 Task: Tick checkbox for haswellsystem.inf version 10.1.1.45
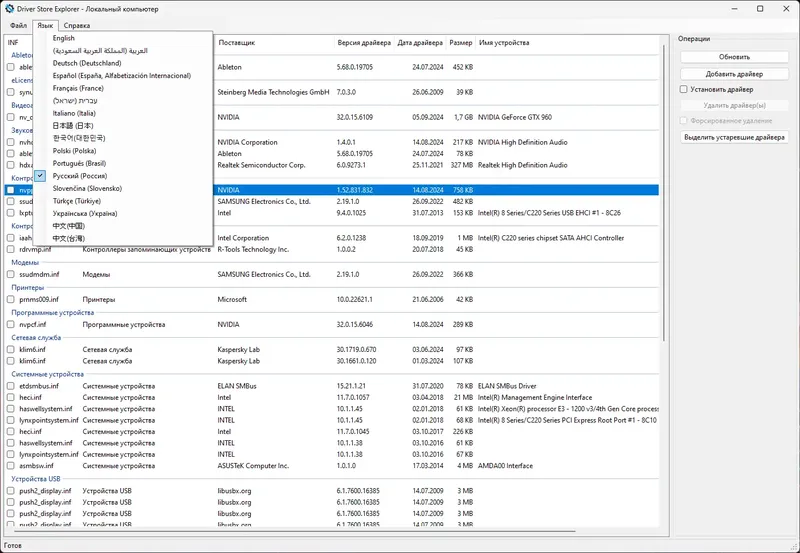[11, 409]
